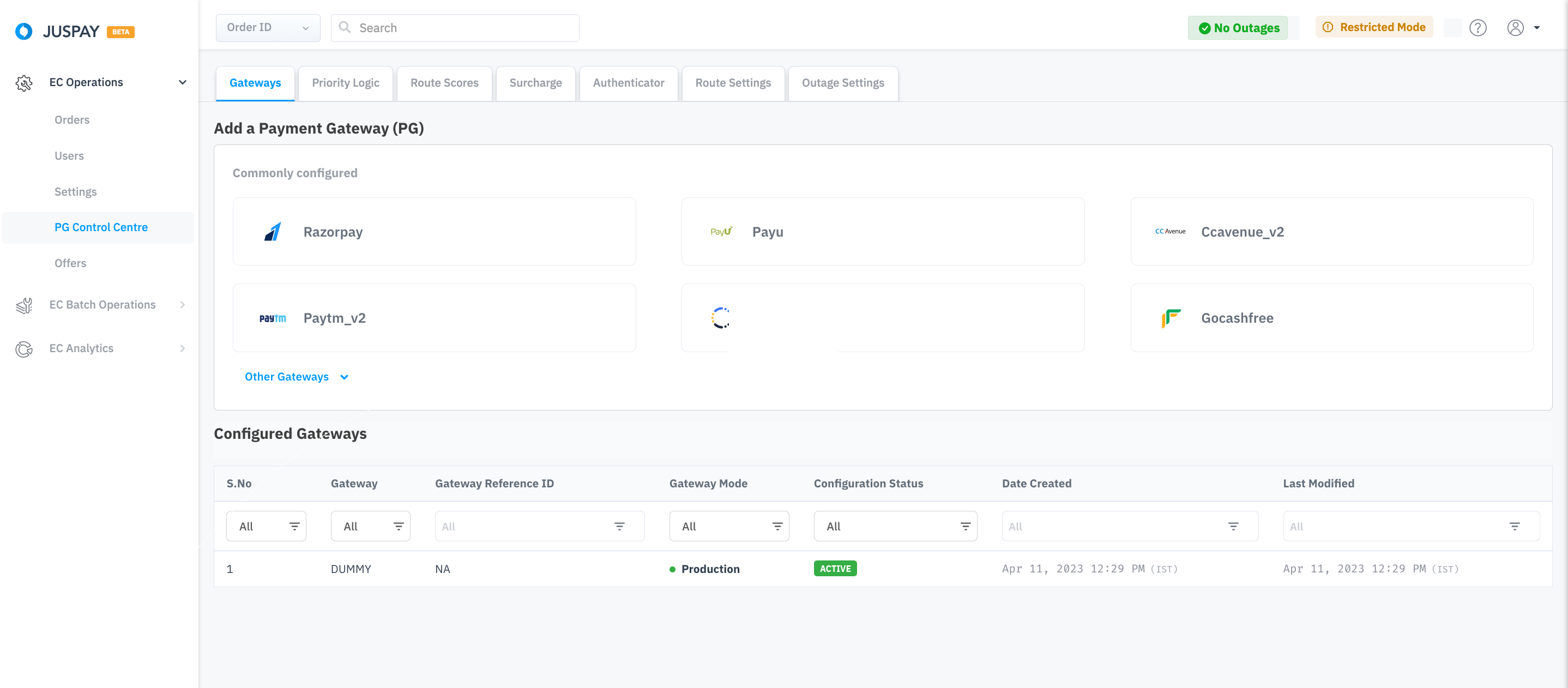Collapse the EC Operations menu chevron

pyautogui.click(x=182, y=82)
